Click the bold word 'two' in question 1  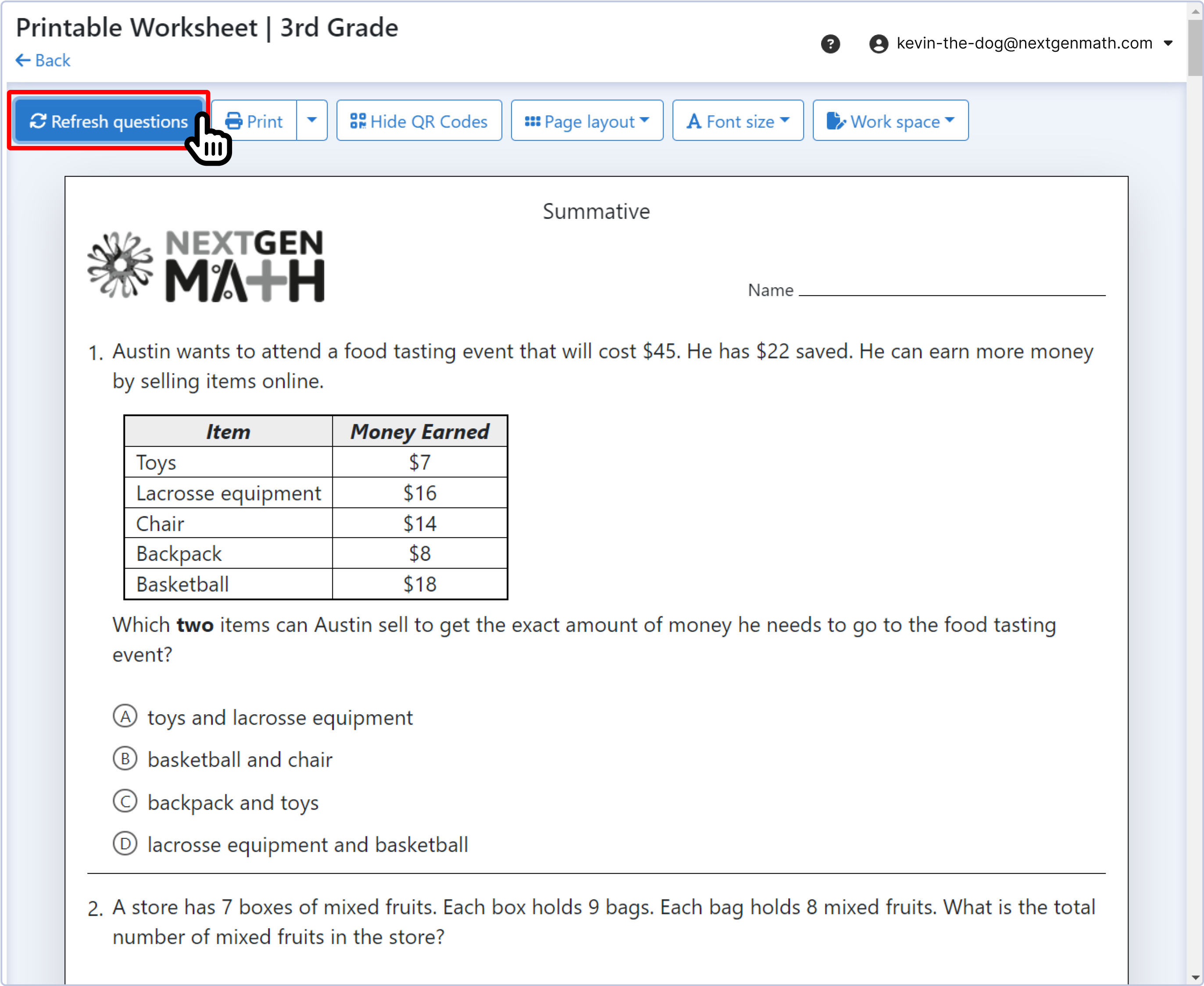(x=195, y=625)
